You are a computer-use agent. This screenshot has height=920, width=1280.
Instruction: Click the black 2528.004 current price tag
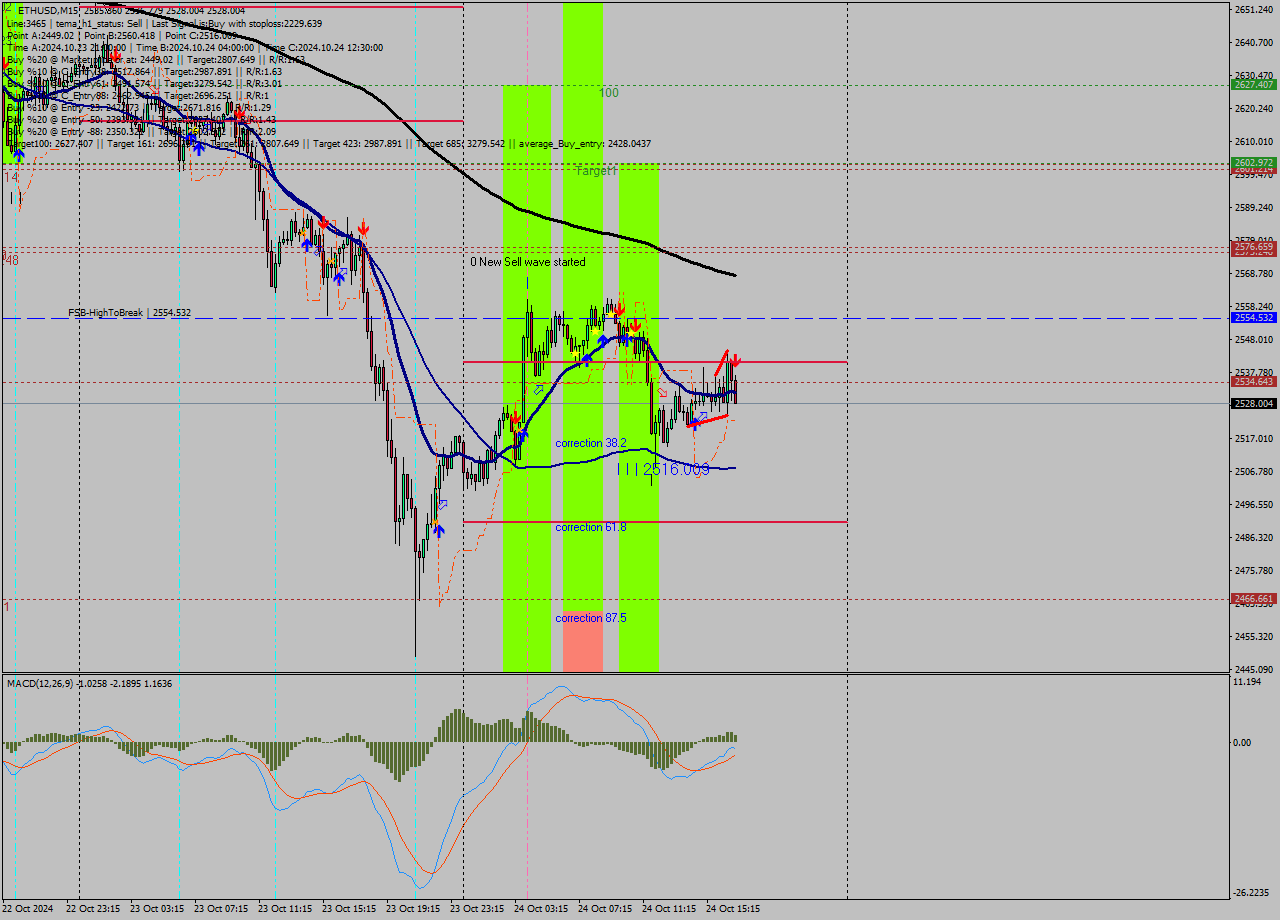click(1253, 404)
